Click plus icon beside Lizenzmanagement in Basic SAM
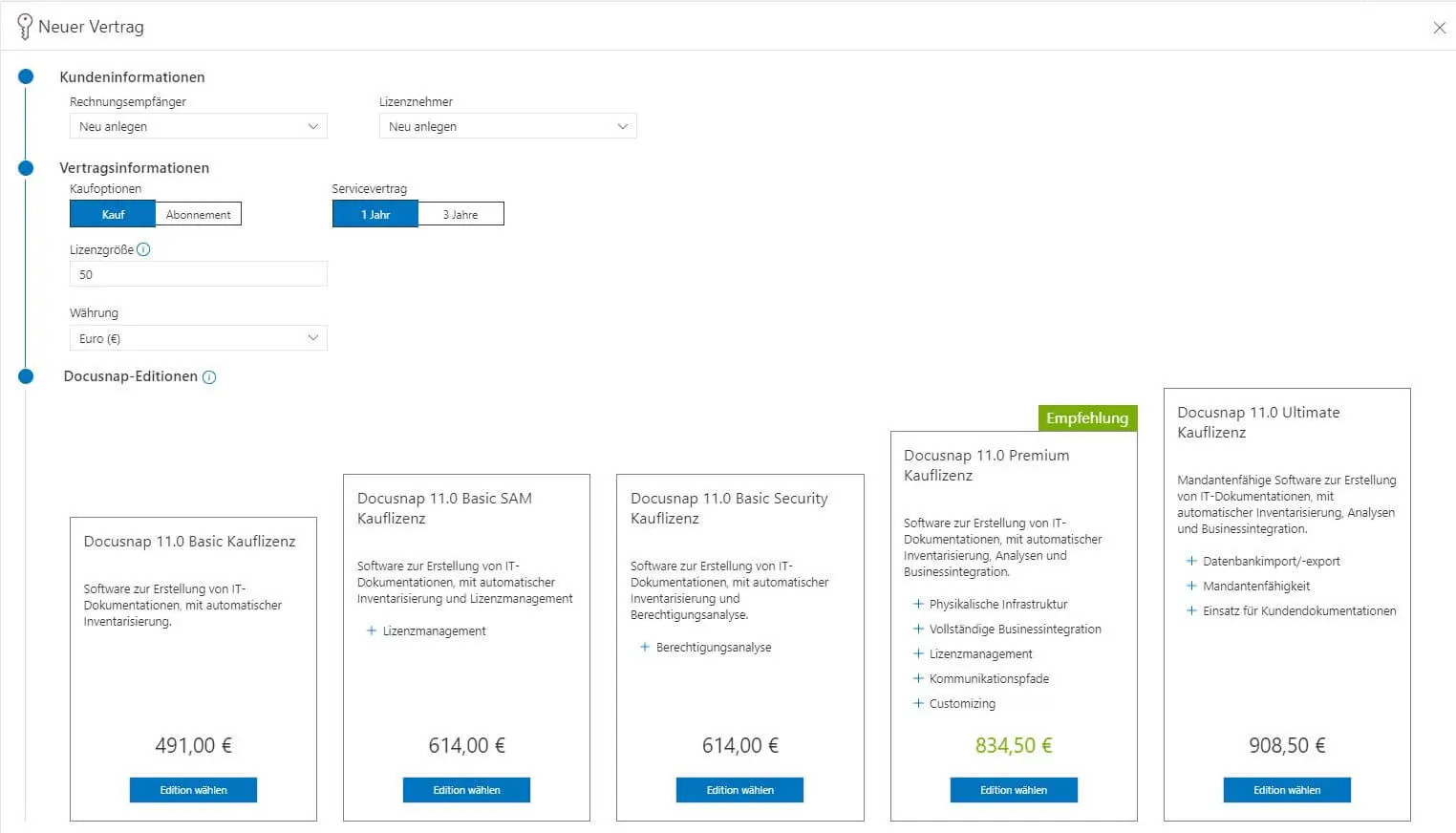1456x833 pixels. point(371,630)
